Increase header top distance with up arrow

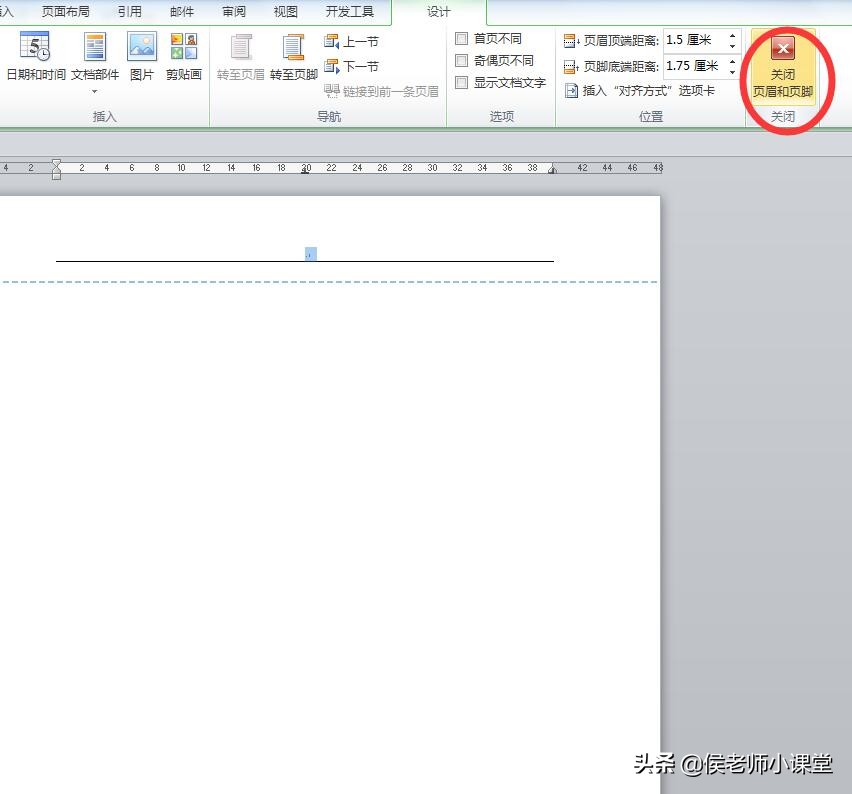[x=732, y=35]
